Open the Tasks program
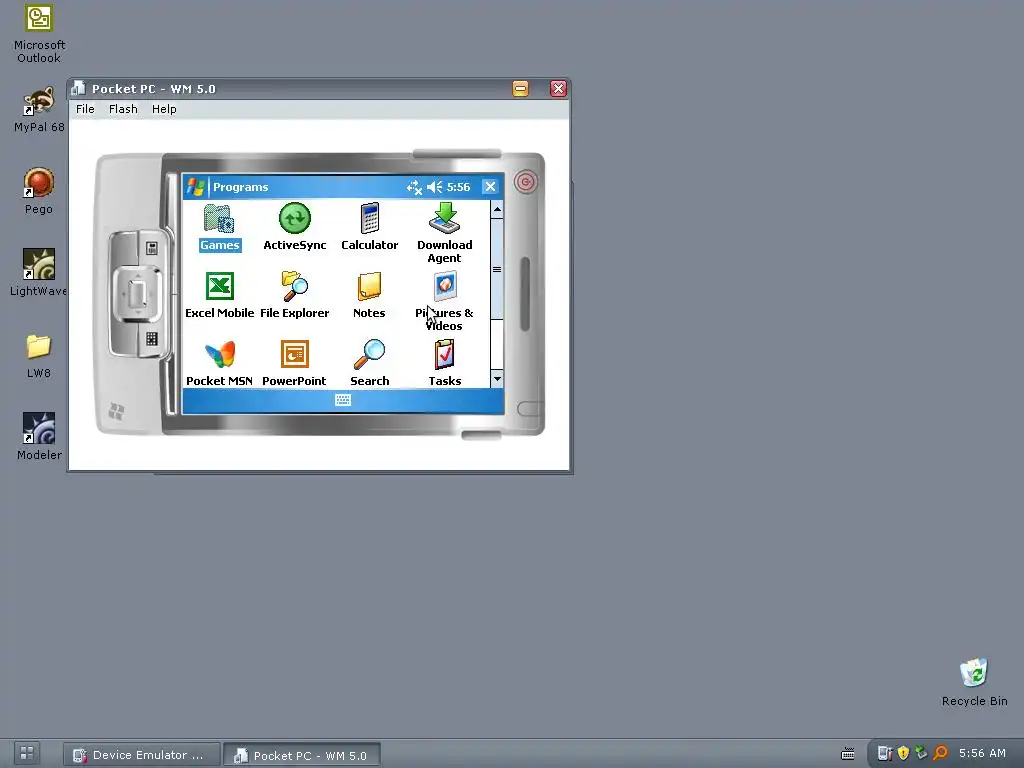This screenshot has height=768, width=1024. (445, 364)
